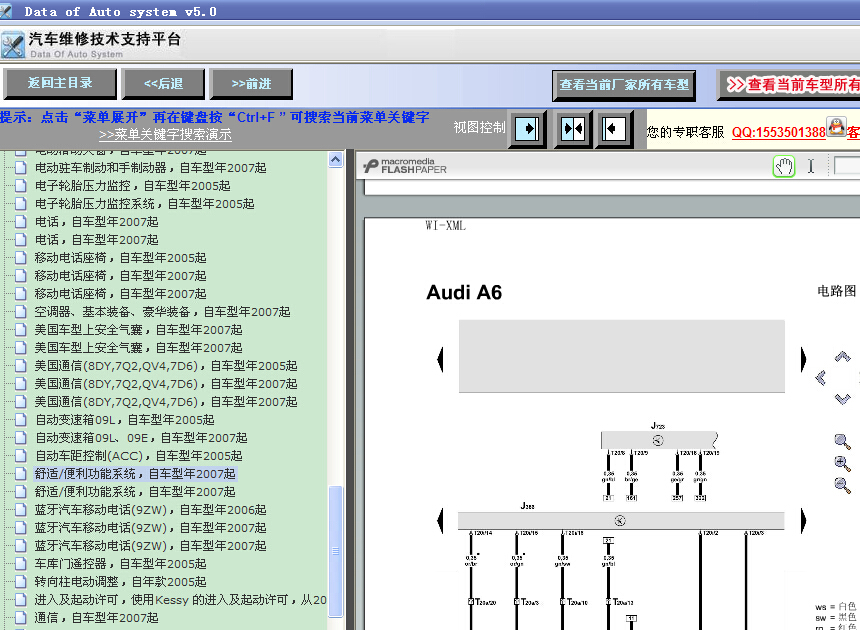Click the 返回主目录 button

[x=60, y=83]
